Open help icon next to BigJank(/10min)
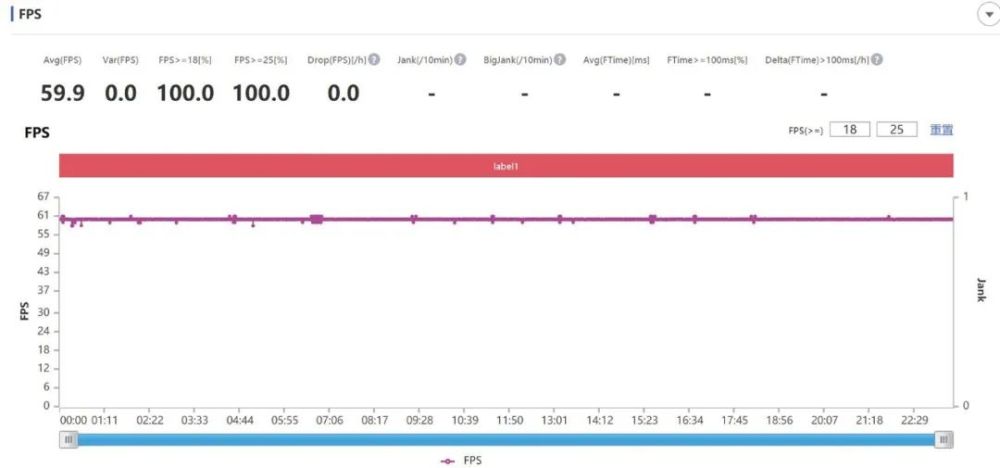This screenshot has height=468, width=1000. [559, 60]
